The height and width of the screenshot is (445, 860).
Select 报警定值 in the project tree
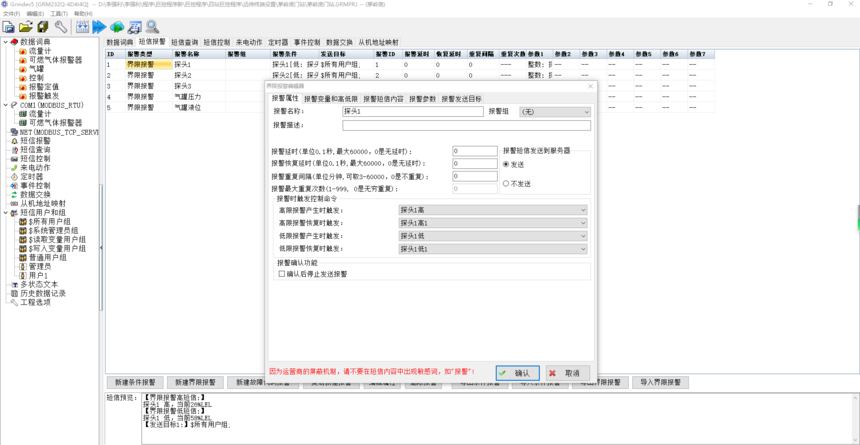(43, 87)
